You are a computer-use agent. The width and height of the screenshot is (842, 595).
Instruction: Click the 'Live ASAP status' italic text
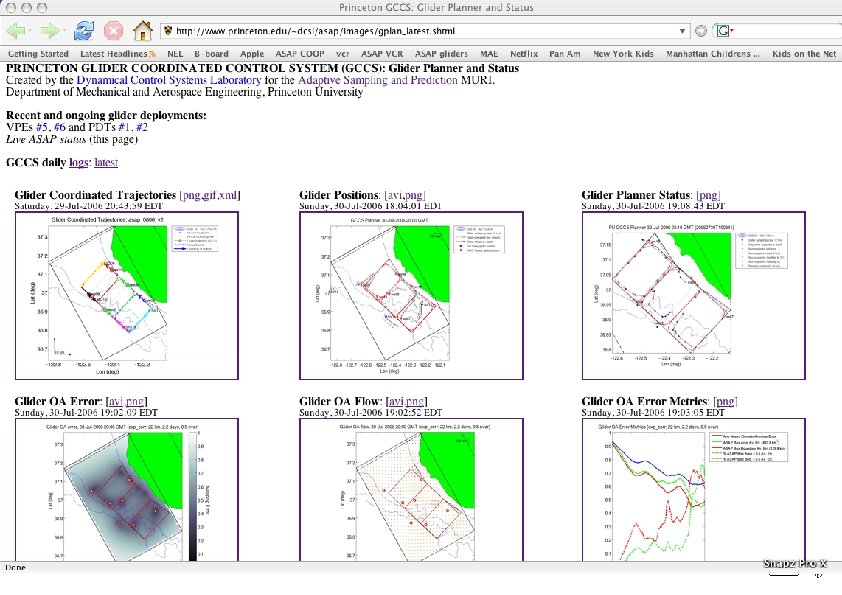tap(46, 139)
